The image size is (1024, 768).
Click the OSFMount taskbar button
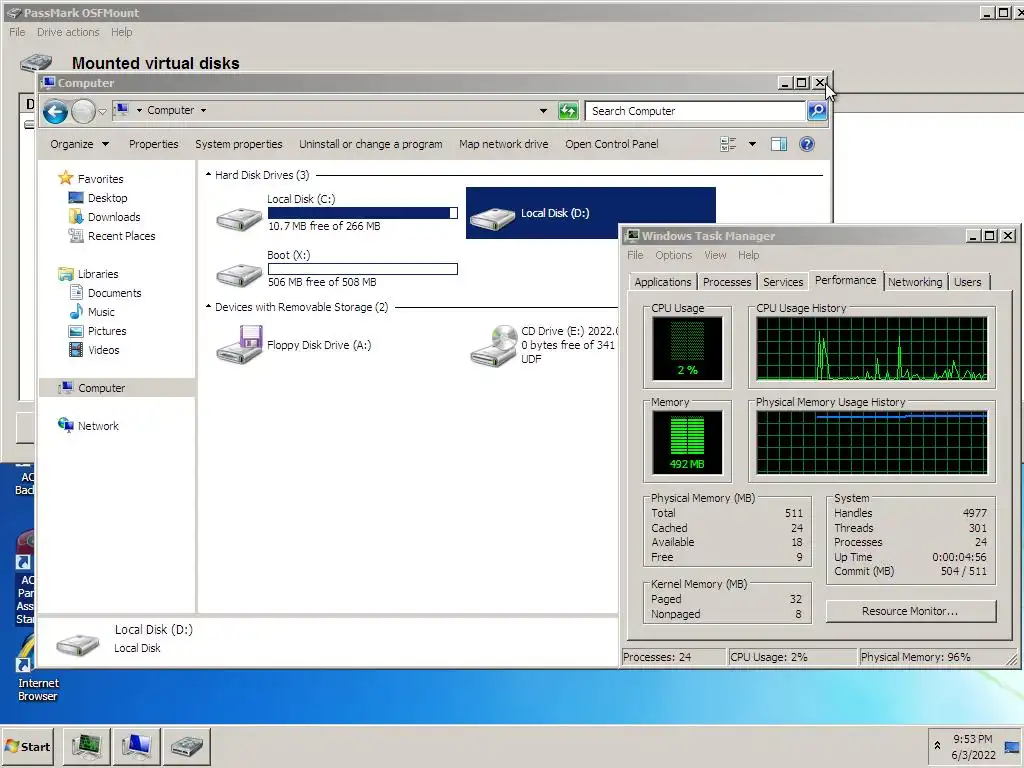[x=187, y=746]
